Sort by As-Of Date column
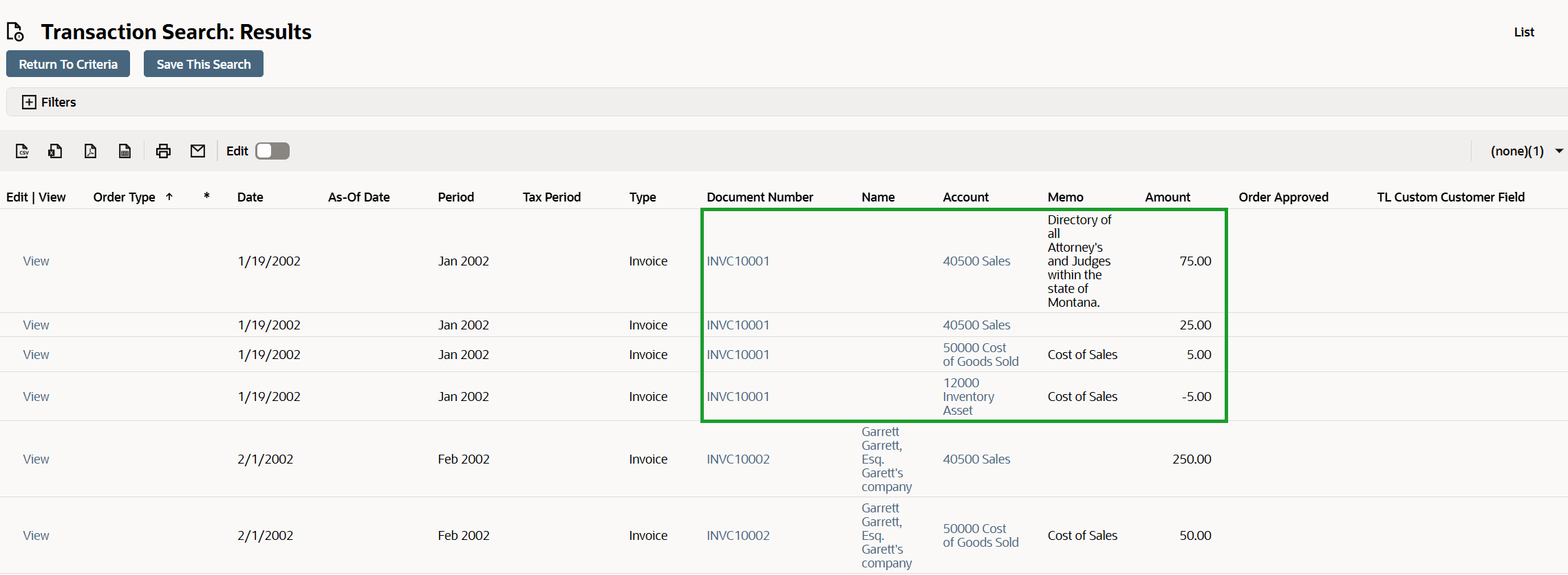 359,197
